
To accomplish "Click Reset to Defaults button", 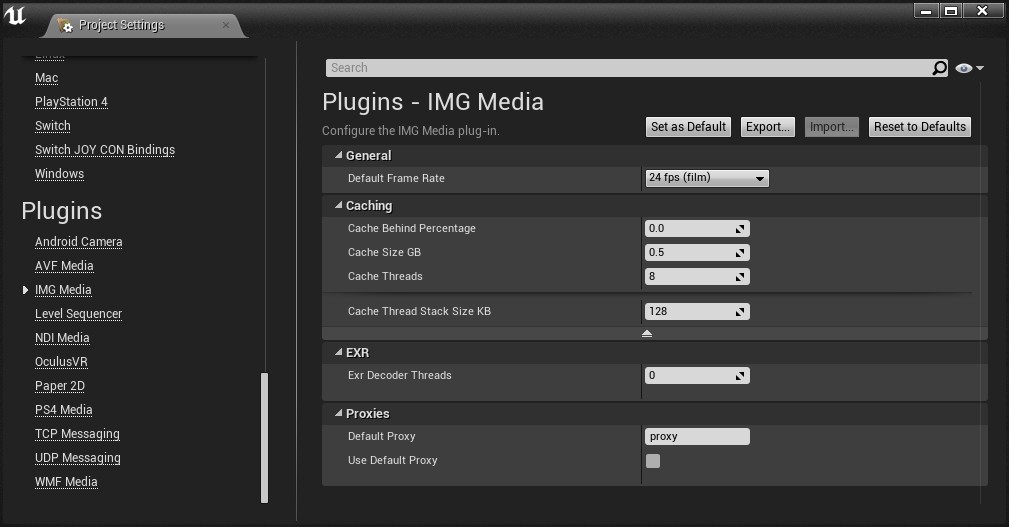I will [920, 127].
